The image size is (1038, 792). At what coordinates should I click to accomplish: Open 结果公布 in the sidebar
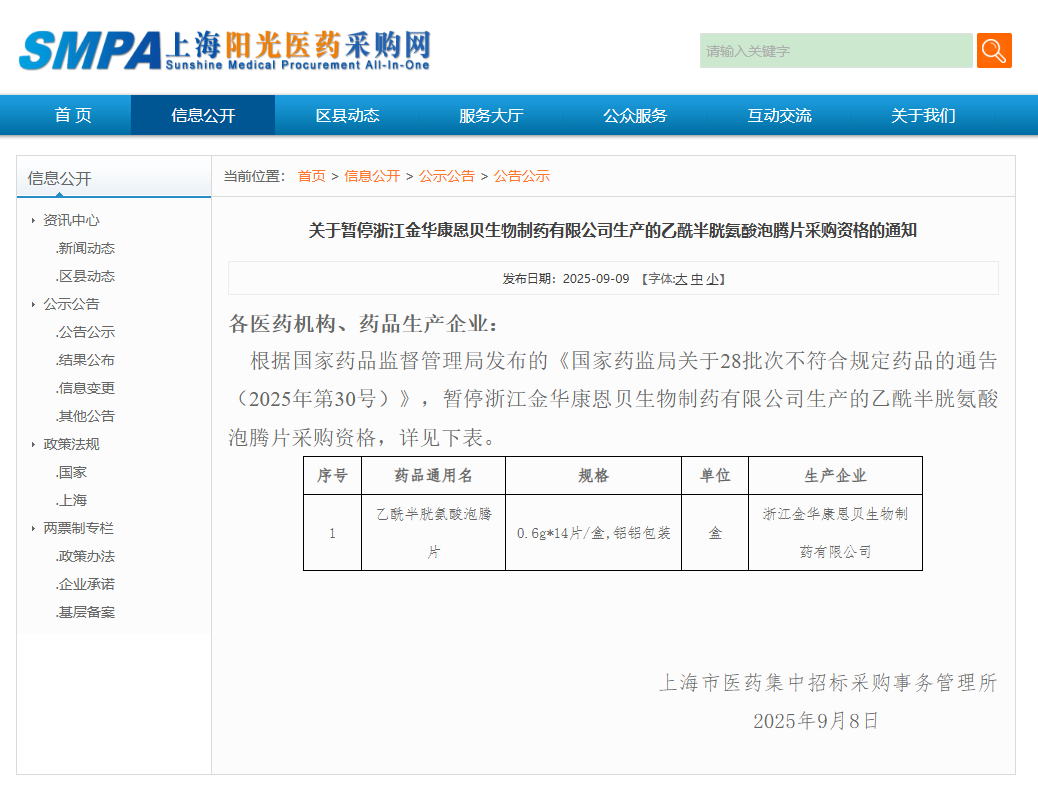(x=85, y=360)
